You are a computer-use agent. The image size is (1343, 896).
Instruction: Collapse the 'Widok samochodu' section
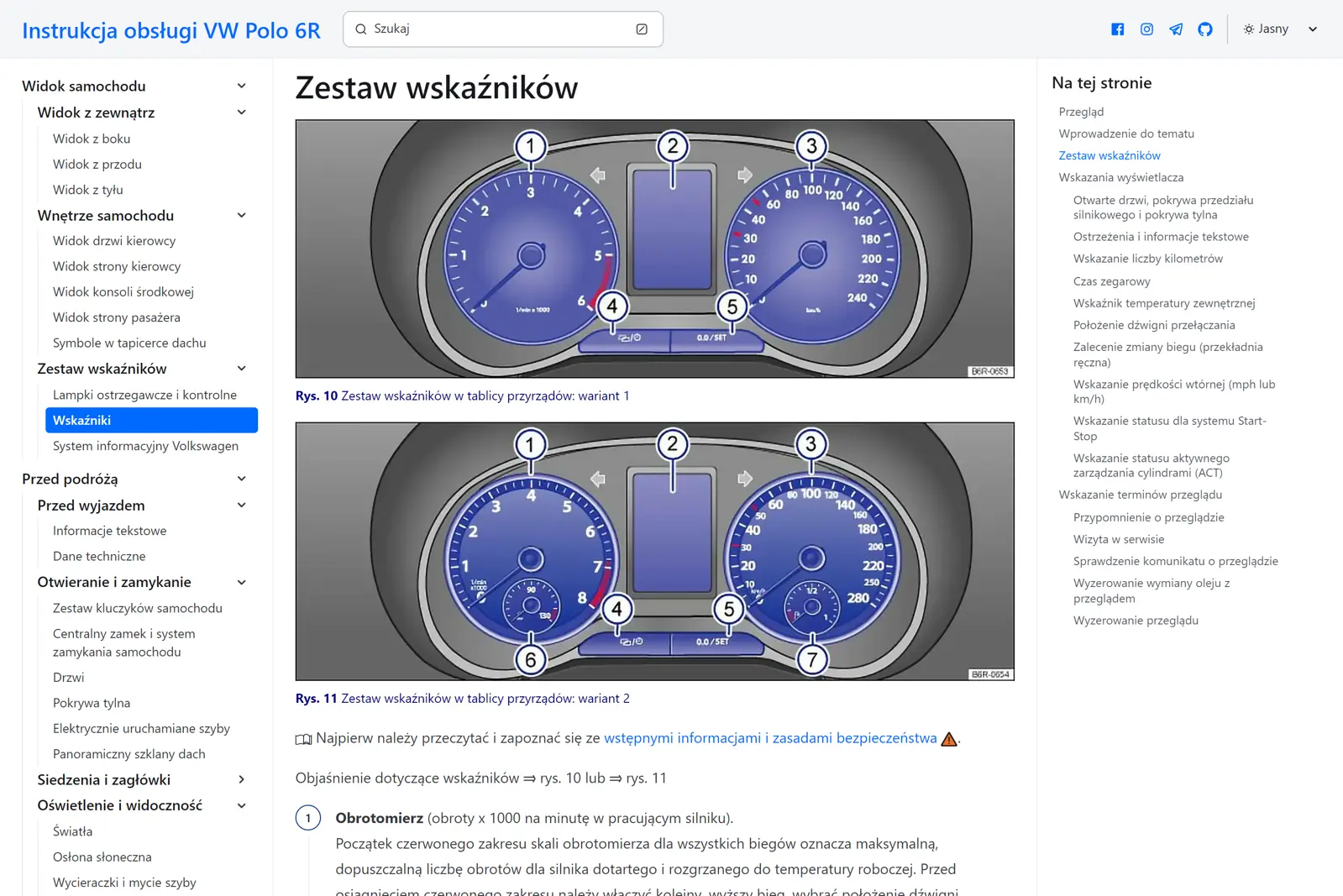(242, 86)
